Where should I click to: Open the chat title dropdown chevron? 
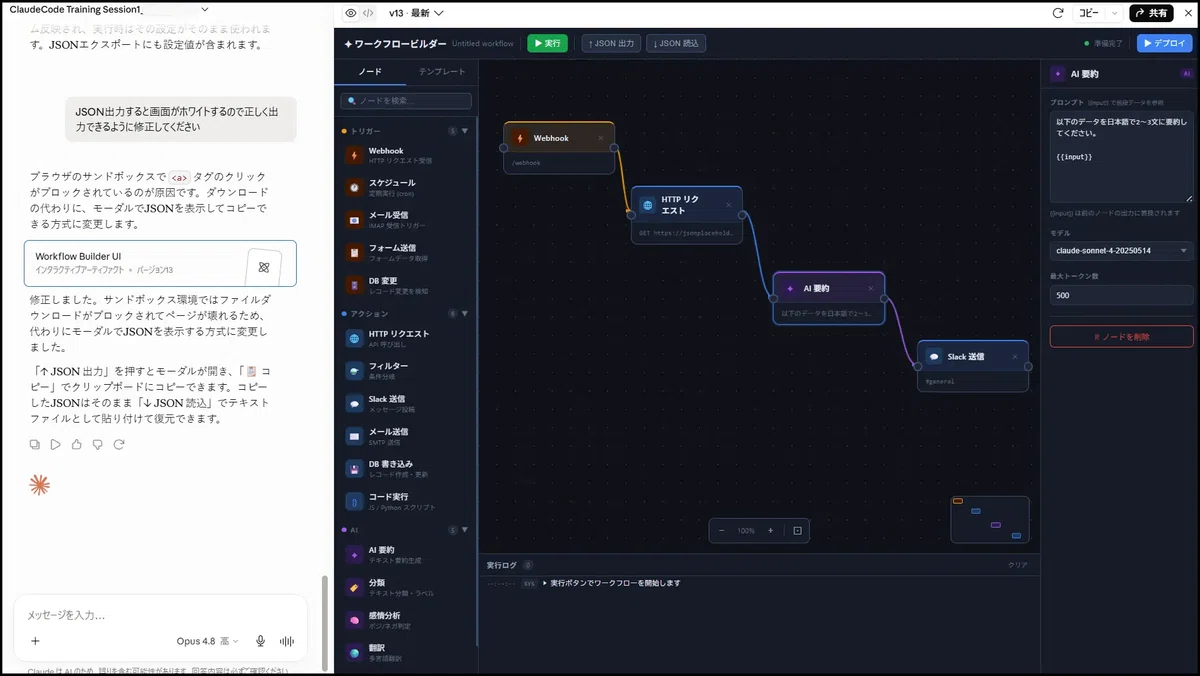click(205, 8)
